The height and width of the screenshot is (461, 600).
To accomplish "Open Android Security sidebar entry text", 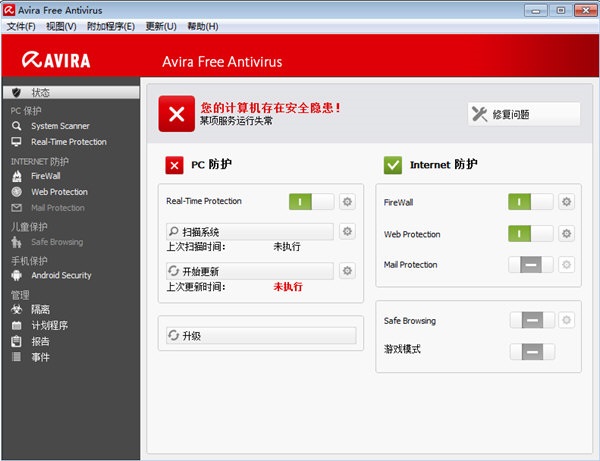I will (x=62, y=275).
